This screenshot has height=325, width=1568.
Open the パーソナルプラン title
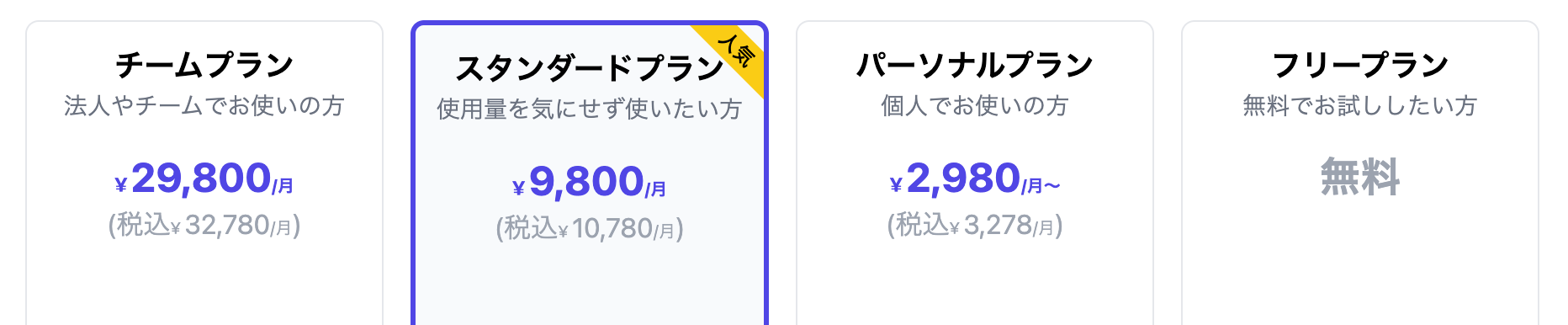pos(975,65)
